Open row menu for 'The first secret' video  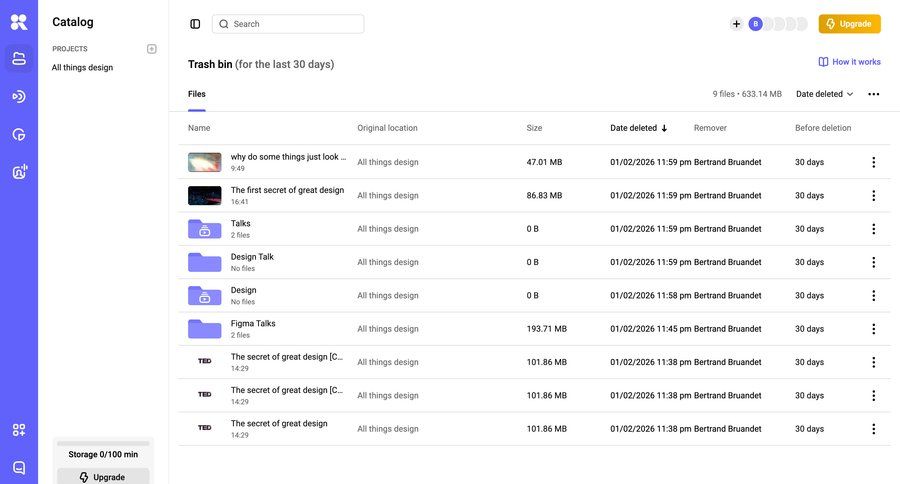tap(873, 196)
